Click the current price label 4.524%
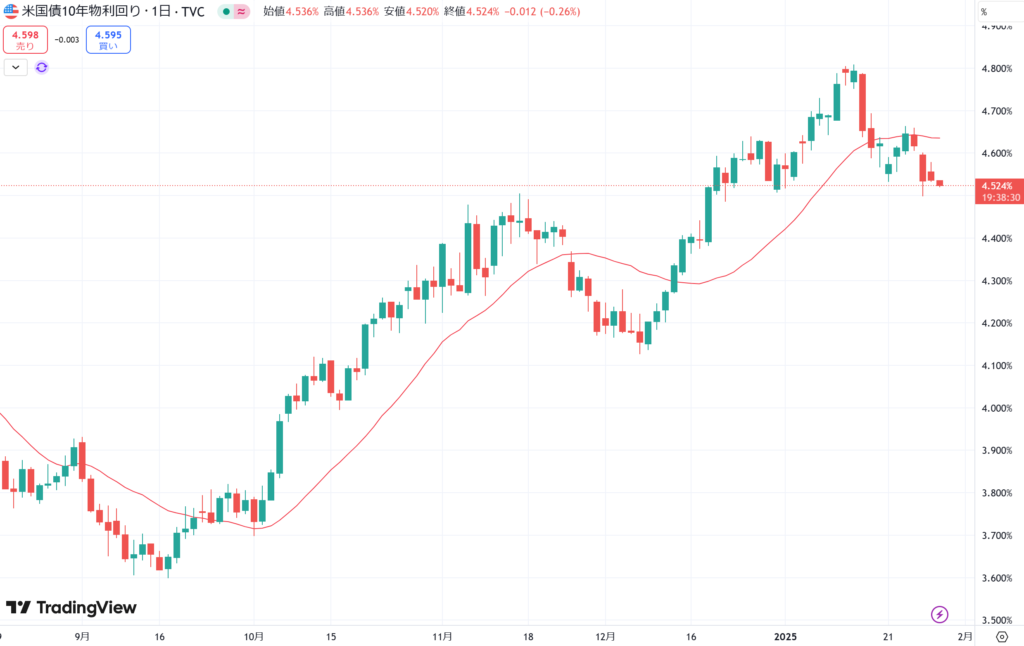This screenshot has width=1024, height=646. coord(1000,186)
